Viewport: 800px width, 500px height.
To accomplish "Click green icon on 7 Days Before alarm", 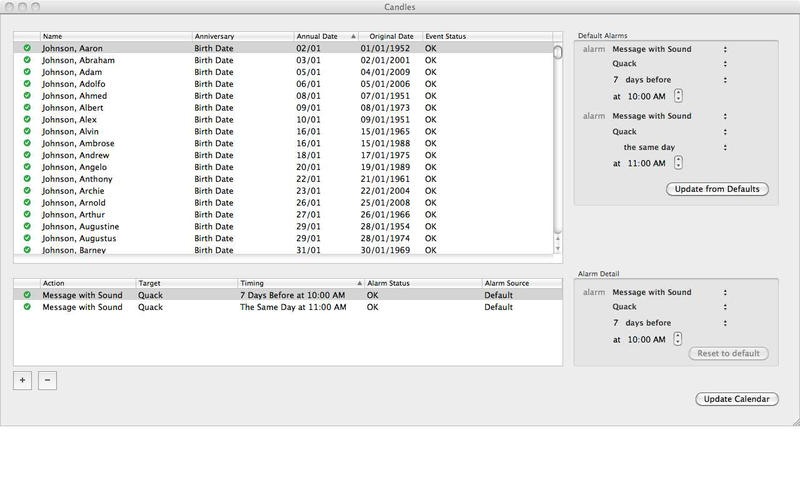I will pyautogui.click(x=27, y=295).
